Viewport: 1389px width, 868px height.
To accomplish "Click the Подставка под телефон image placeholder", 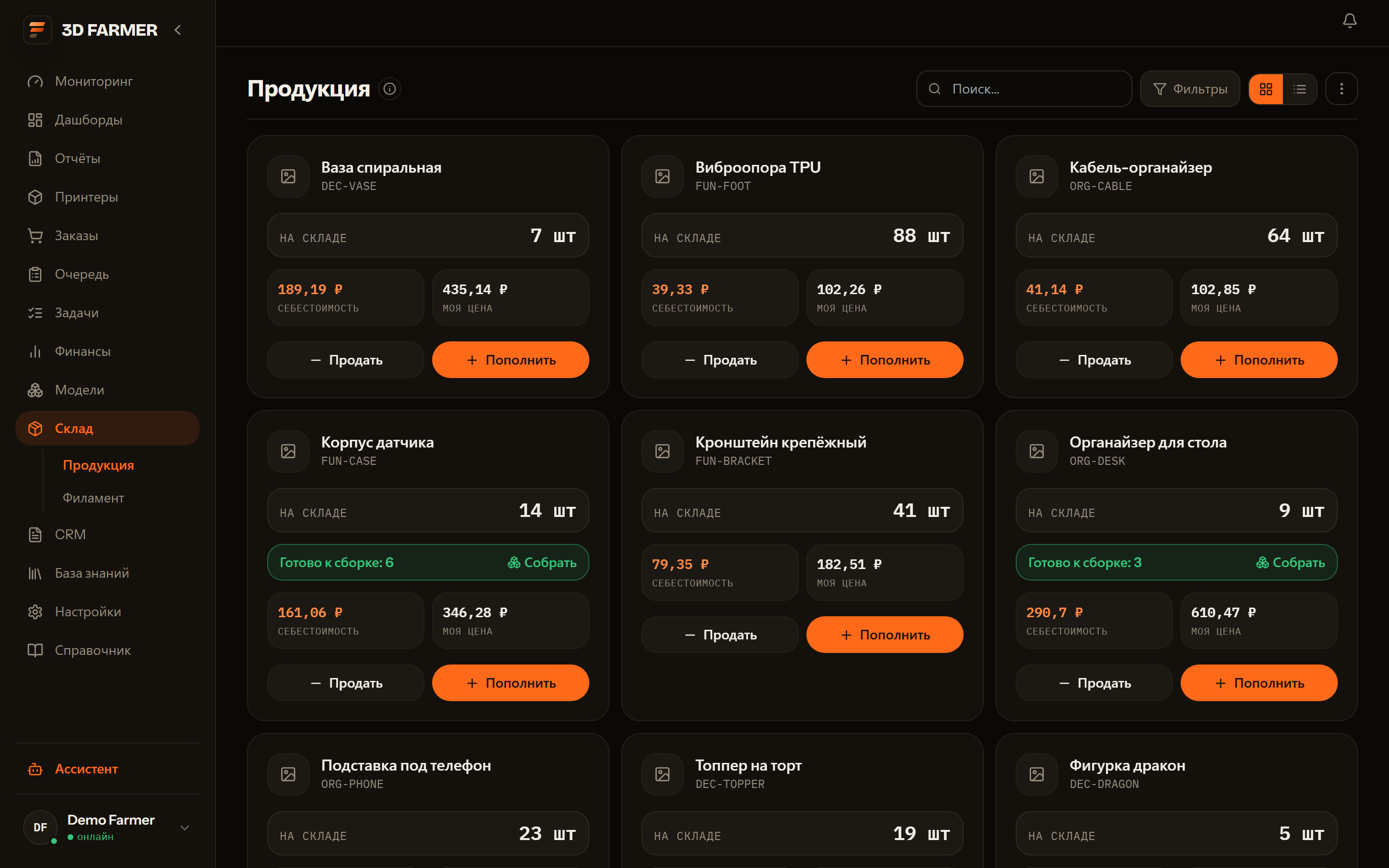I will tap(288, 774).
